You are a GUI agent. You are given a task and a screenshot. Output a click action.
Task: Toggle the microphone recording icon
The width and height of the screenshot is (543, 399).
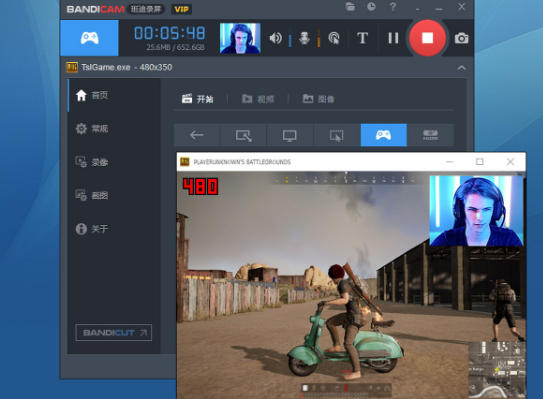[x=304, y=38]
